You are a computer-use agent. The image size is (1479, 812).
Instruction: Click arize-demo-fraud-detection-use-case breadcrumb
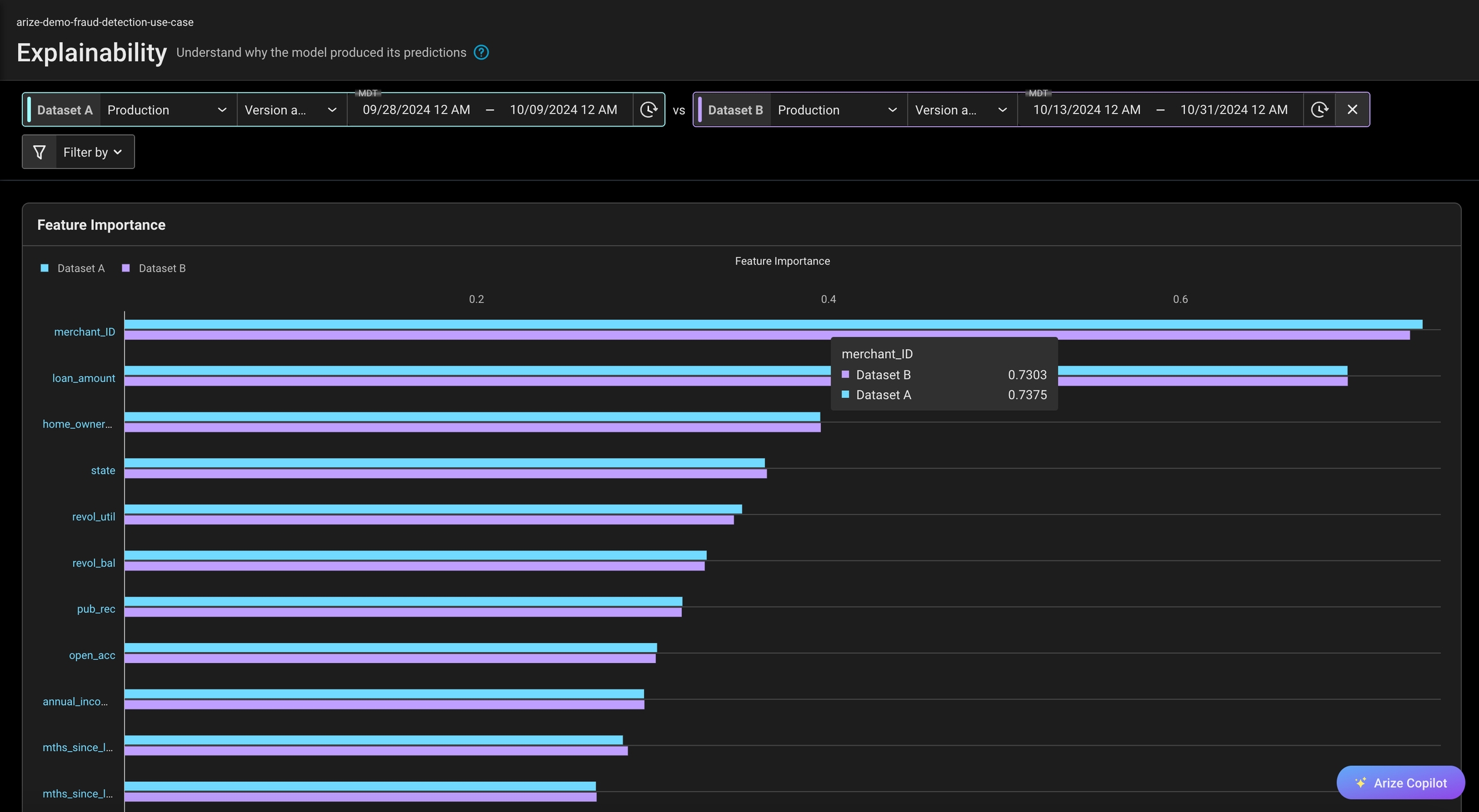click(105, 22)
